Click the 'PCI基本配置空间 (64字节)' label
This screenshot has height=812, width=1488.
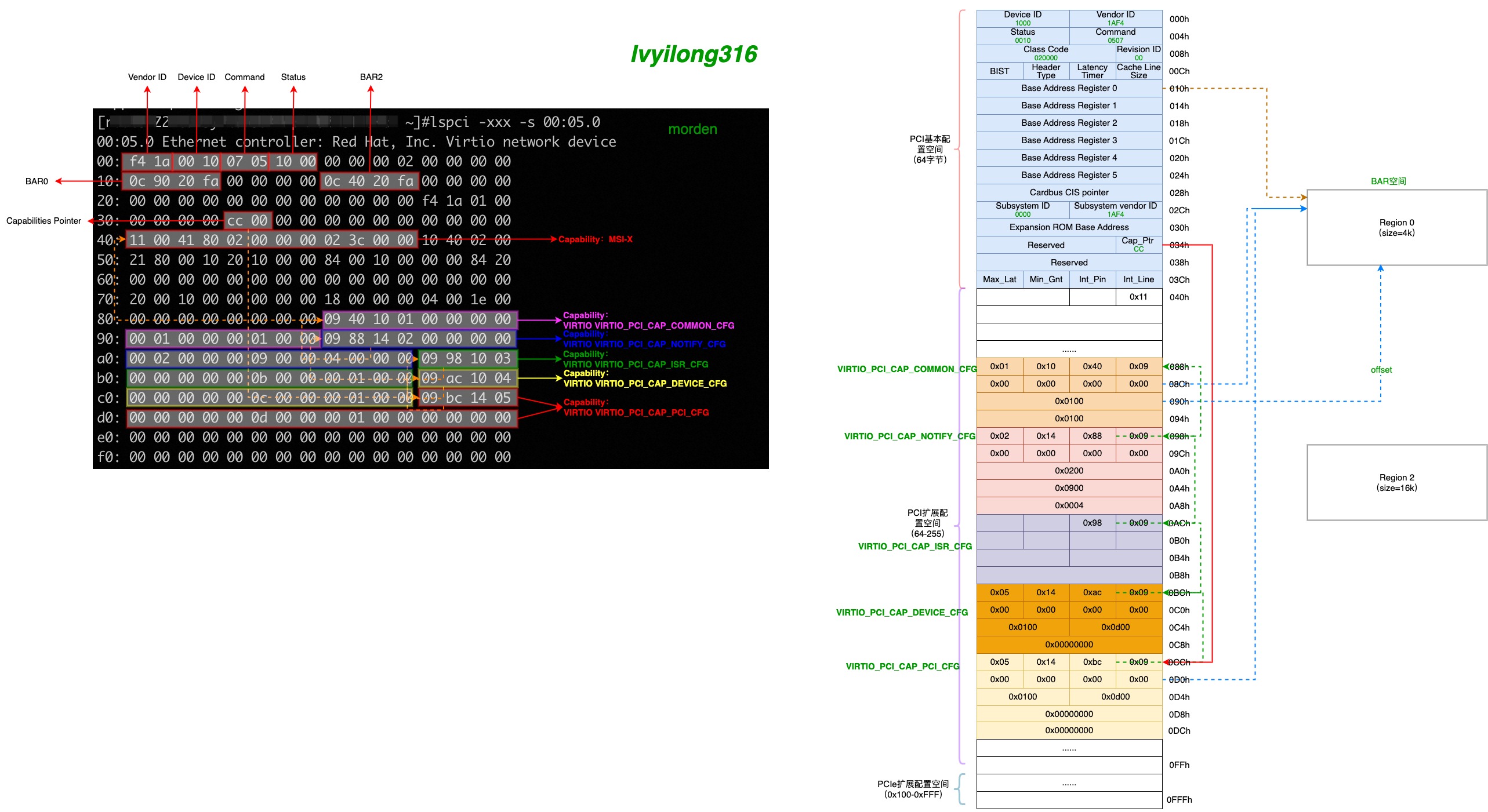930,150
